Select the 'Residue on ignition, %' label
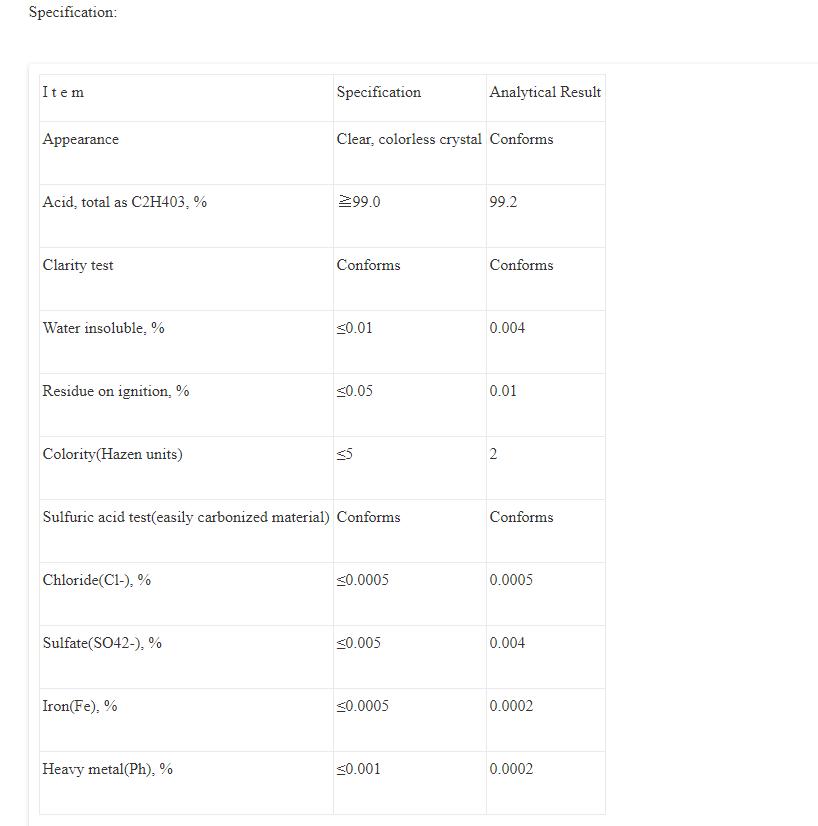Image resolution: width=818 pixels, height=826 pixels. tap(115, 392)
